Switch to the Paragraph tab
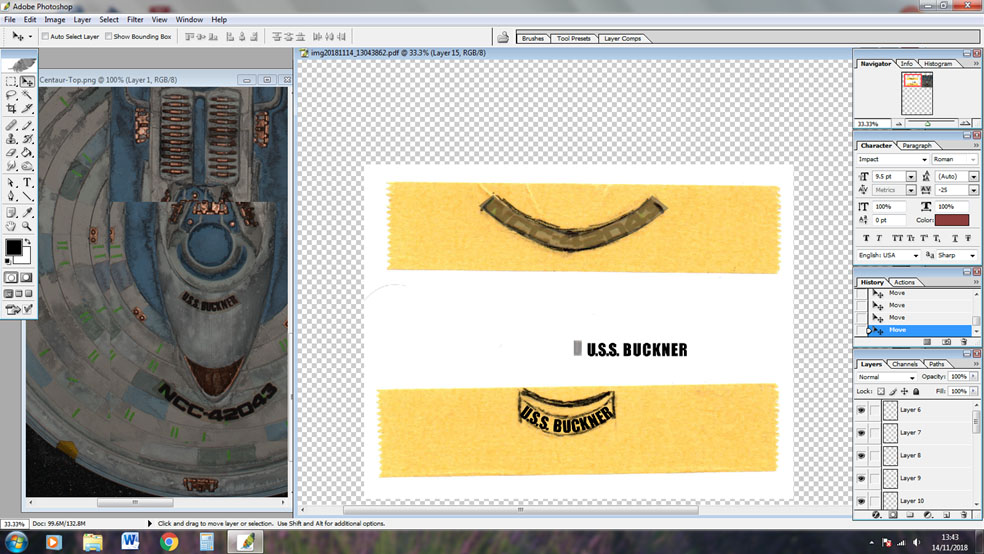Image resolution: width=984 pixels, height=554 pixels. pyautogui.click(x=916, y=146)
